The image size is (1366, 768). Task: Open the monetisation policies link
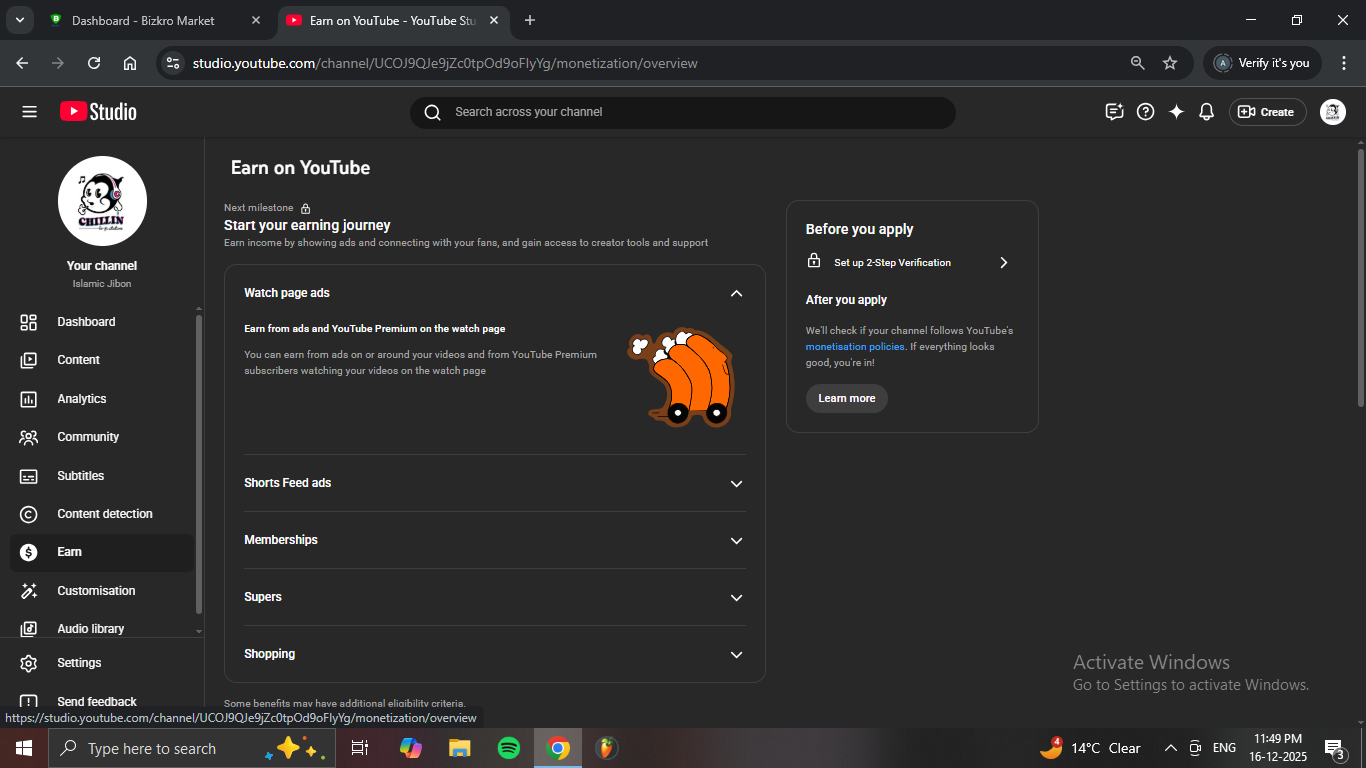click(x=854, y=347)
